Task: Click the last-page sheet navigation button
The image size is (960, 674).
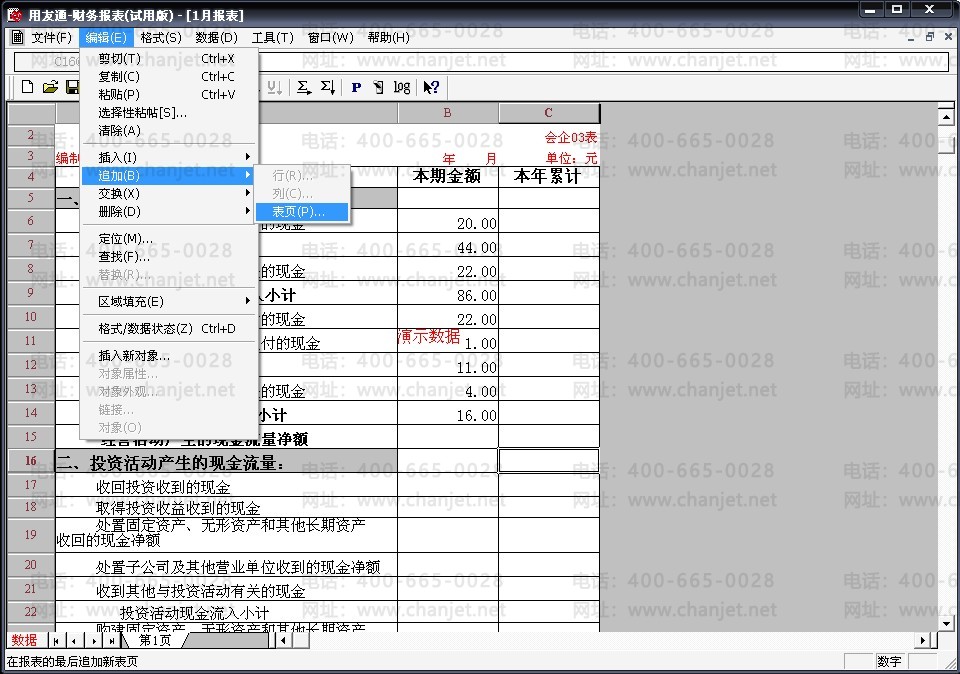Action: tap(112, 641)
